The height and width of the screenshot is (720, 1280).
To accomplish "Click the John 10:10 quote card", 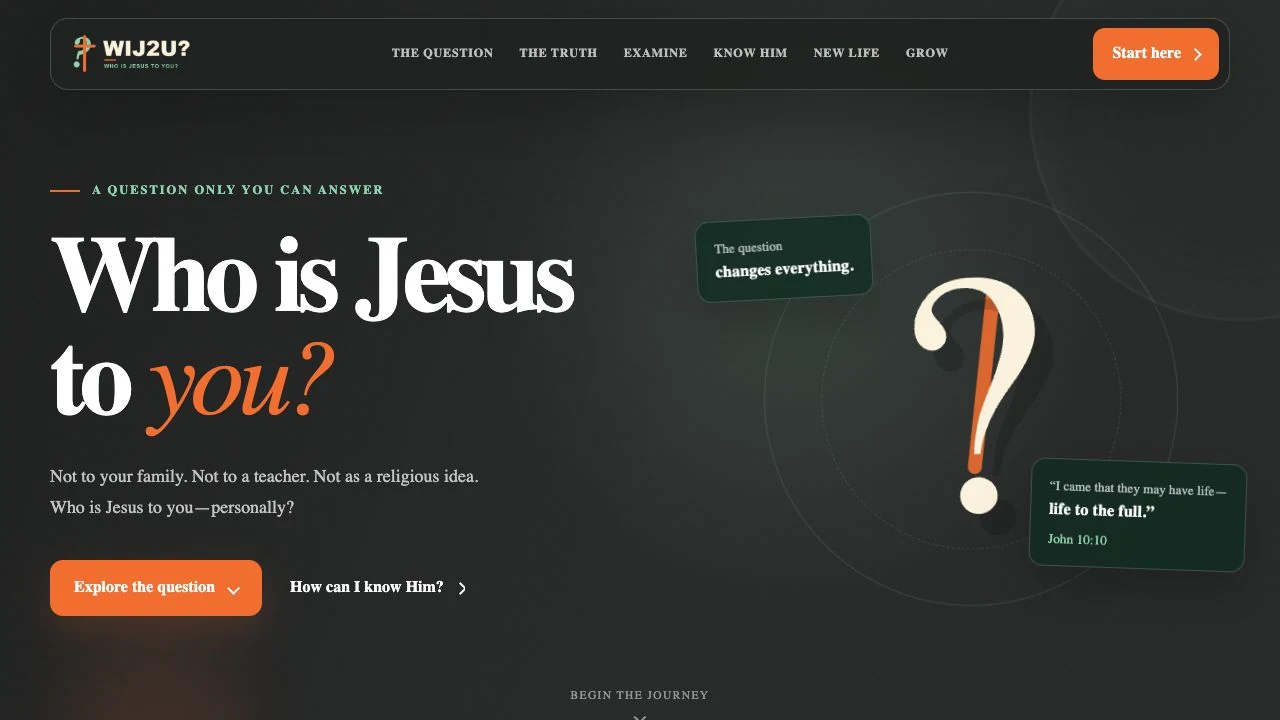I will (x=1138, y=514).
